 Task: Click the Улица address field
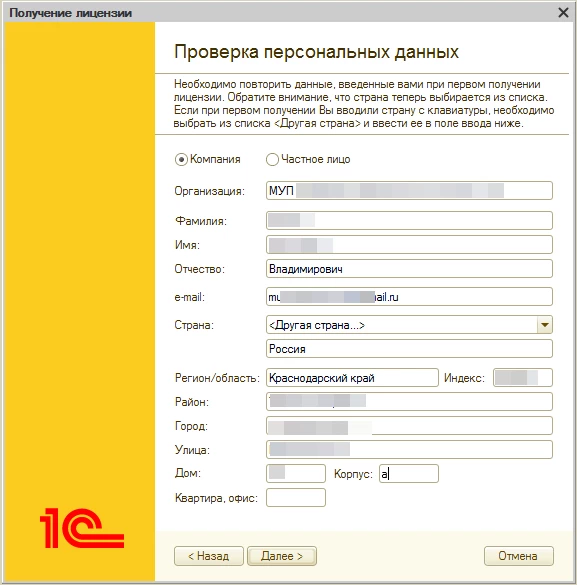click(x=409, y=450)
